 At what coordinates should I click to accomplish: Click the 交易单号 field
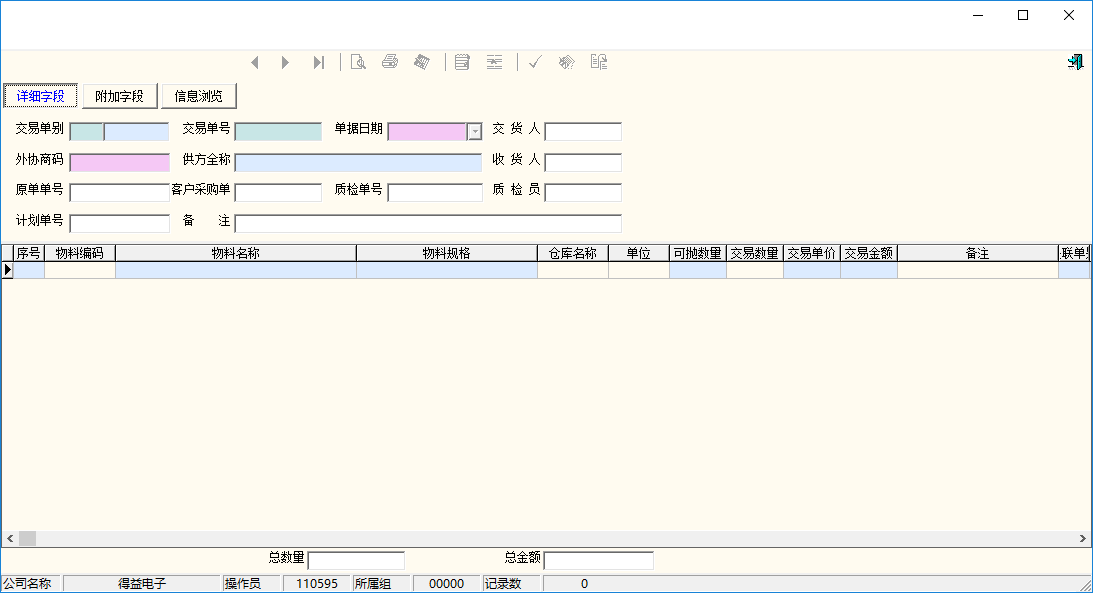pos(278,132)
